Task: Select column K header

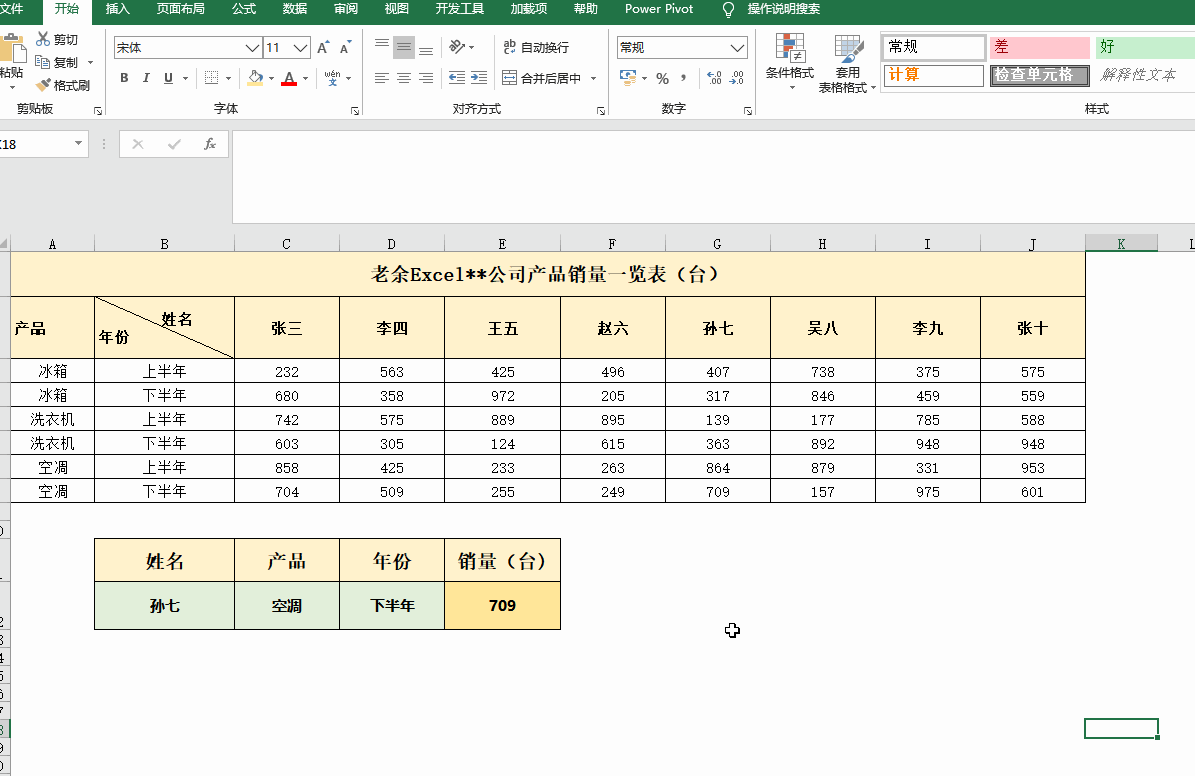Action: (x=1121, y=244)
